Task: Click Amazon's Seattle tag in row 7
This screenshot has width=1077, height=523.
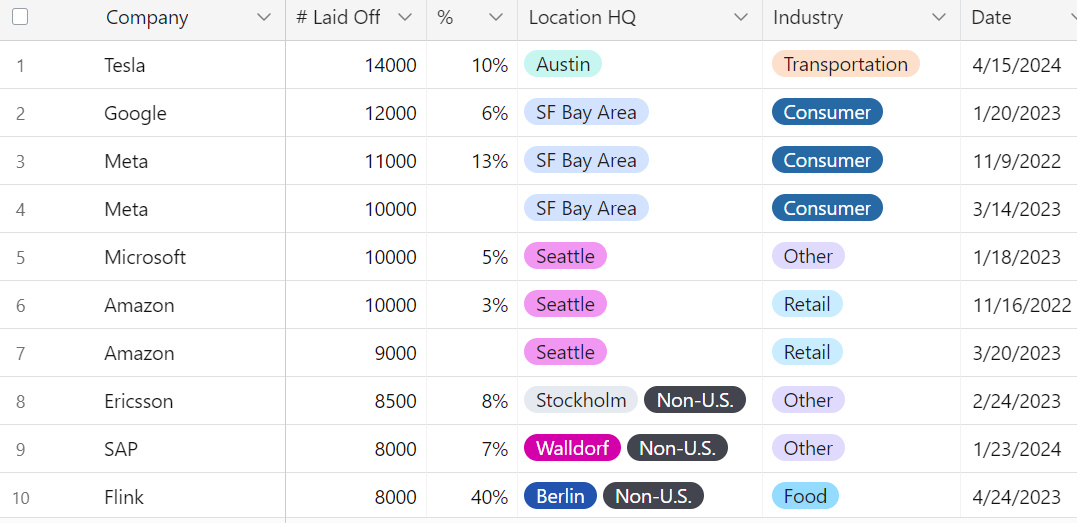Action: pyautogui.click(x=565, y=352)
